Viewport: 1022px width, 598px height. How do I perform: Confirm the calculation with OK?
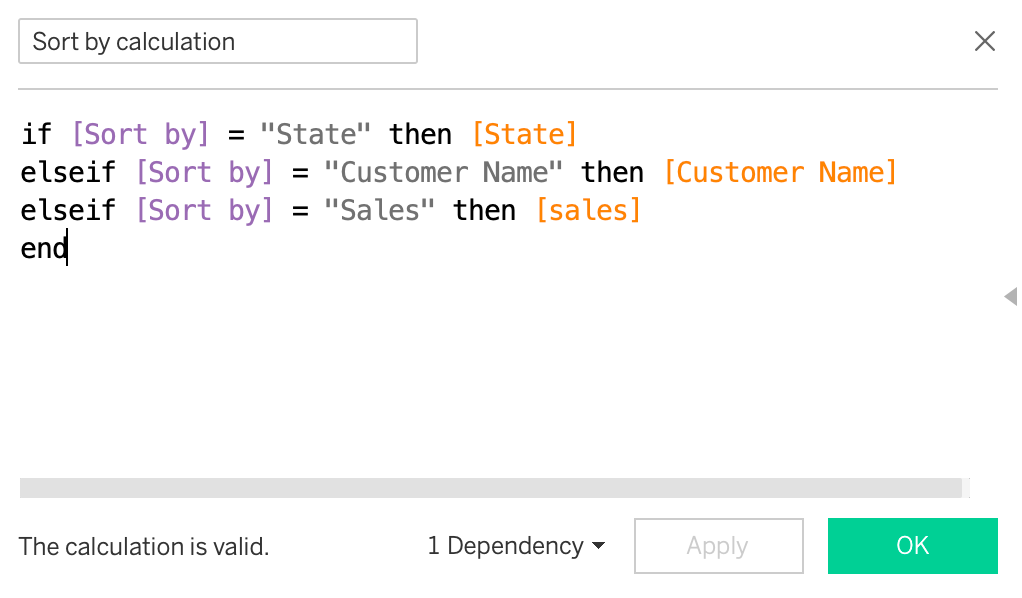pos(912,546)
